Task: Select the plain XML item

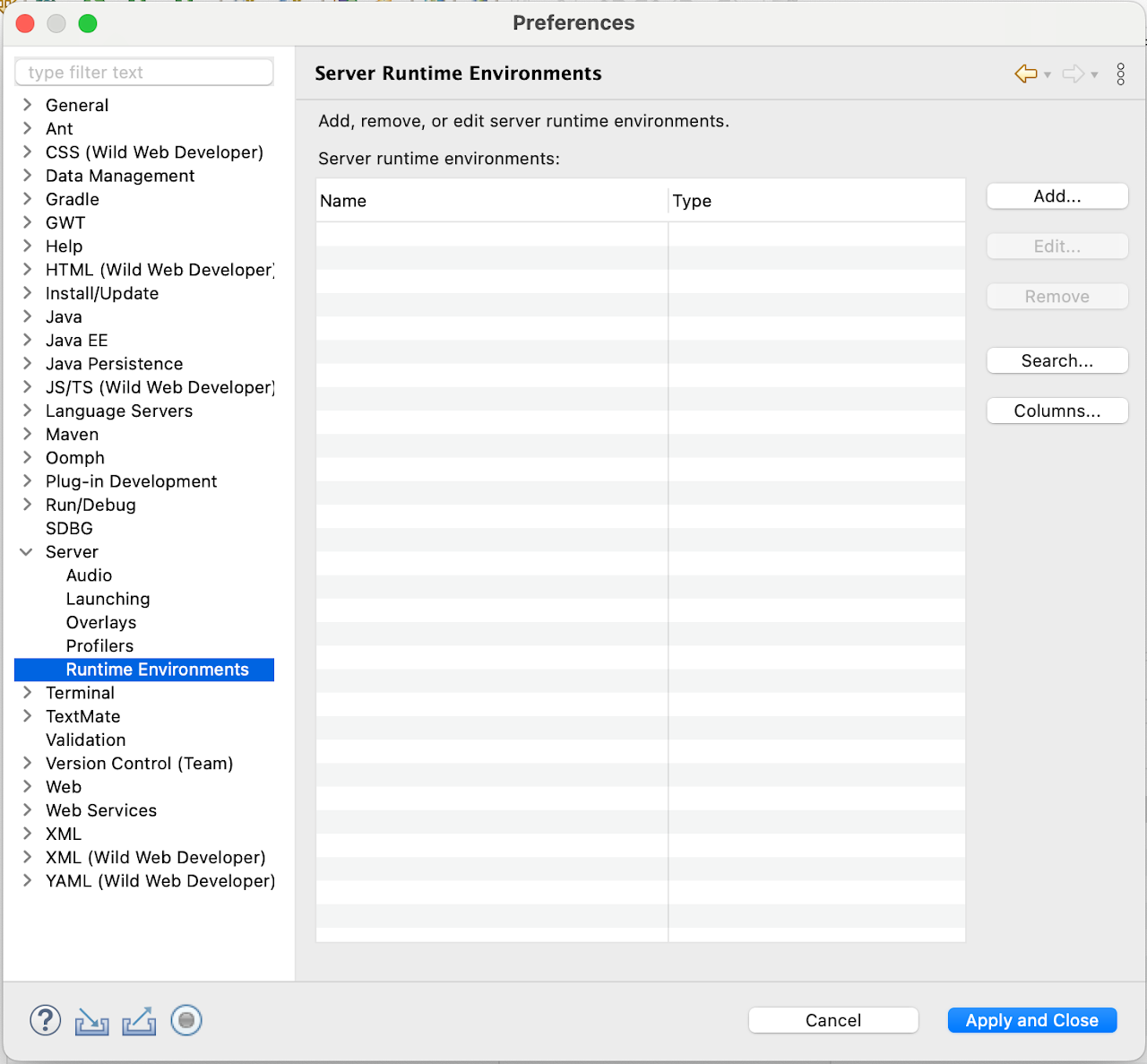Action: [x=64, y=834]
